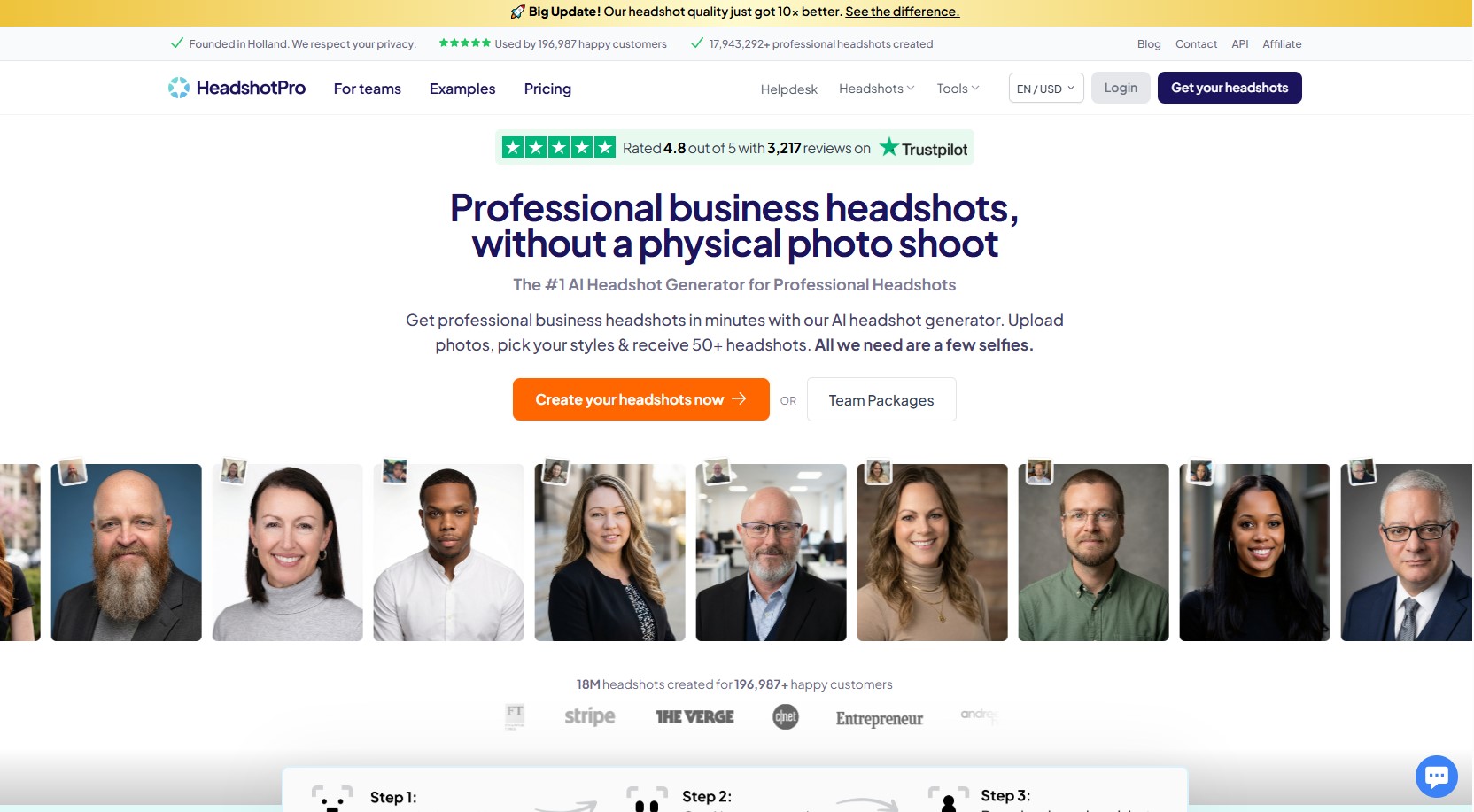Screen dimensions: 1474x812
Task: Click the Stripe logo
Action: click(x=589, y=716)
